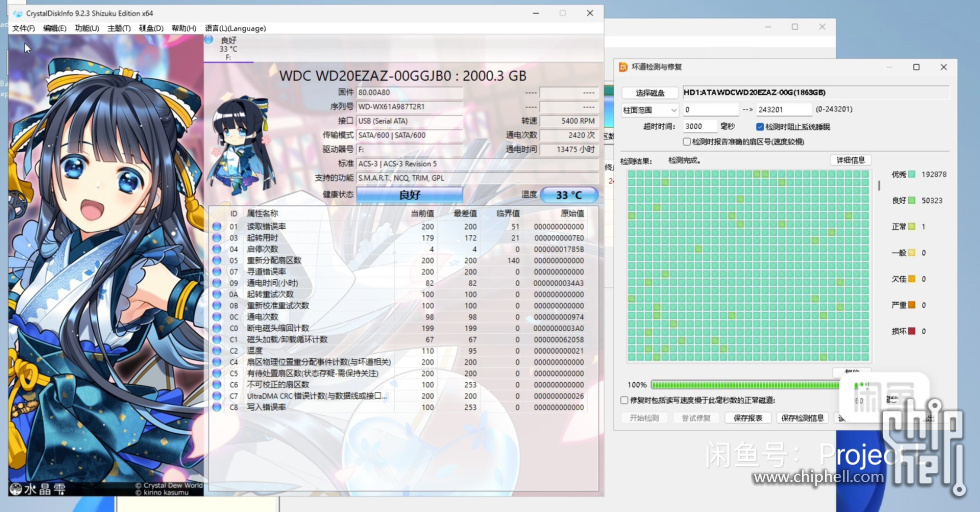
Task: Click the CrystalDiskInfo title bar app icon
Action: click(x=17, y=13)
